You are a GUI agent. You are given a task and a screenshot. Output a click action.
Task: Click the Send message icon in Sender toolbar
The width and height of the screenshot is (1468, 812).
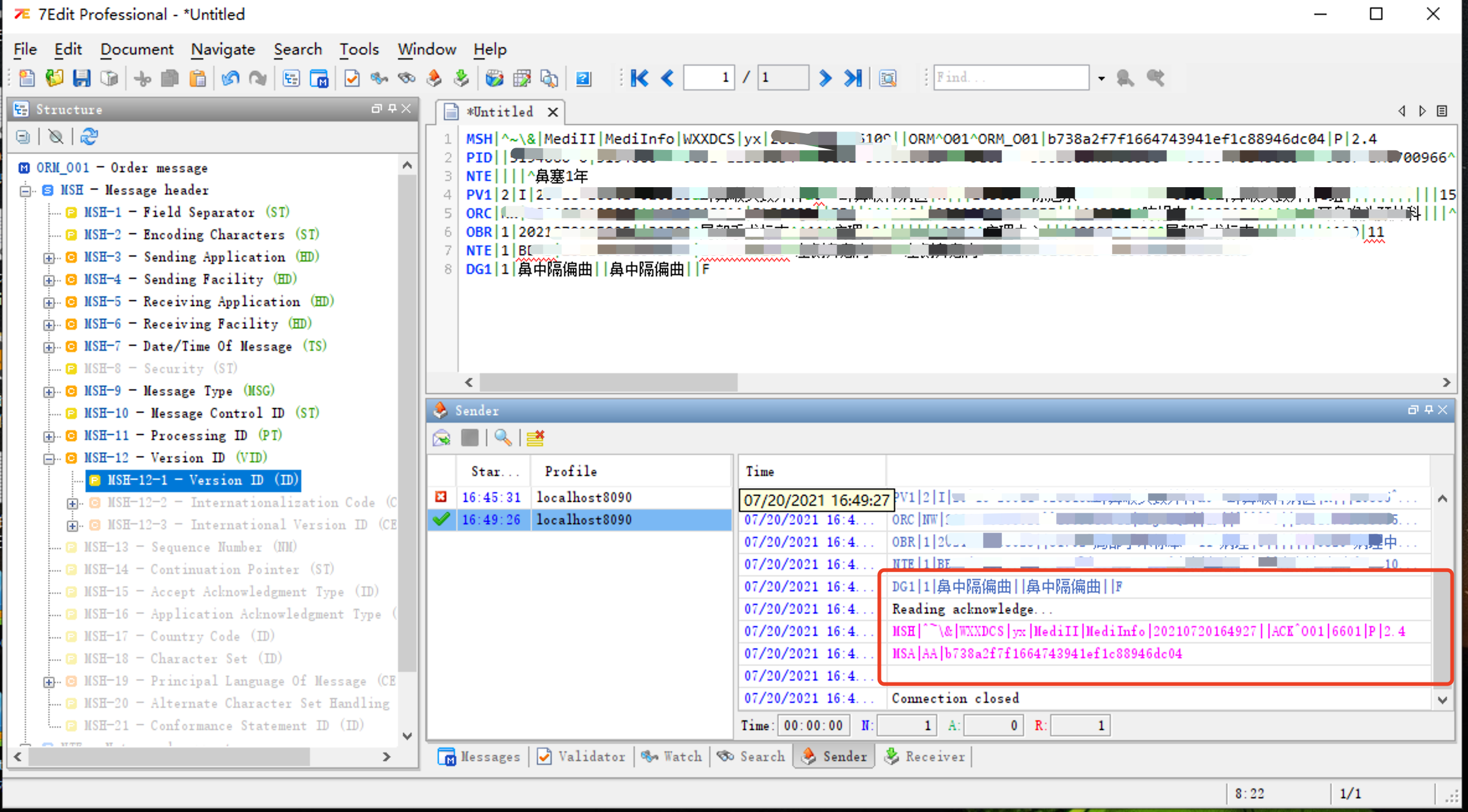coord(441,438)
